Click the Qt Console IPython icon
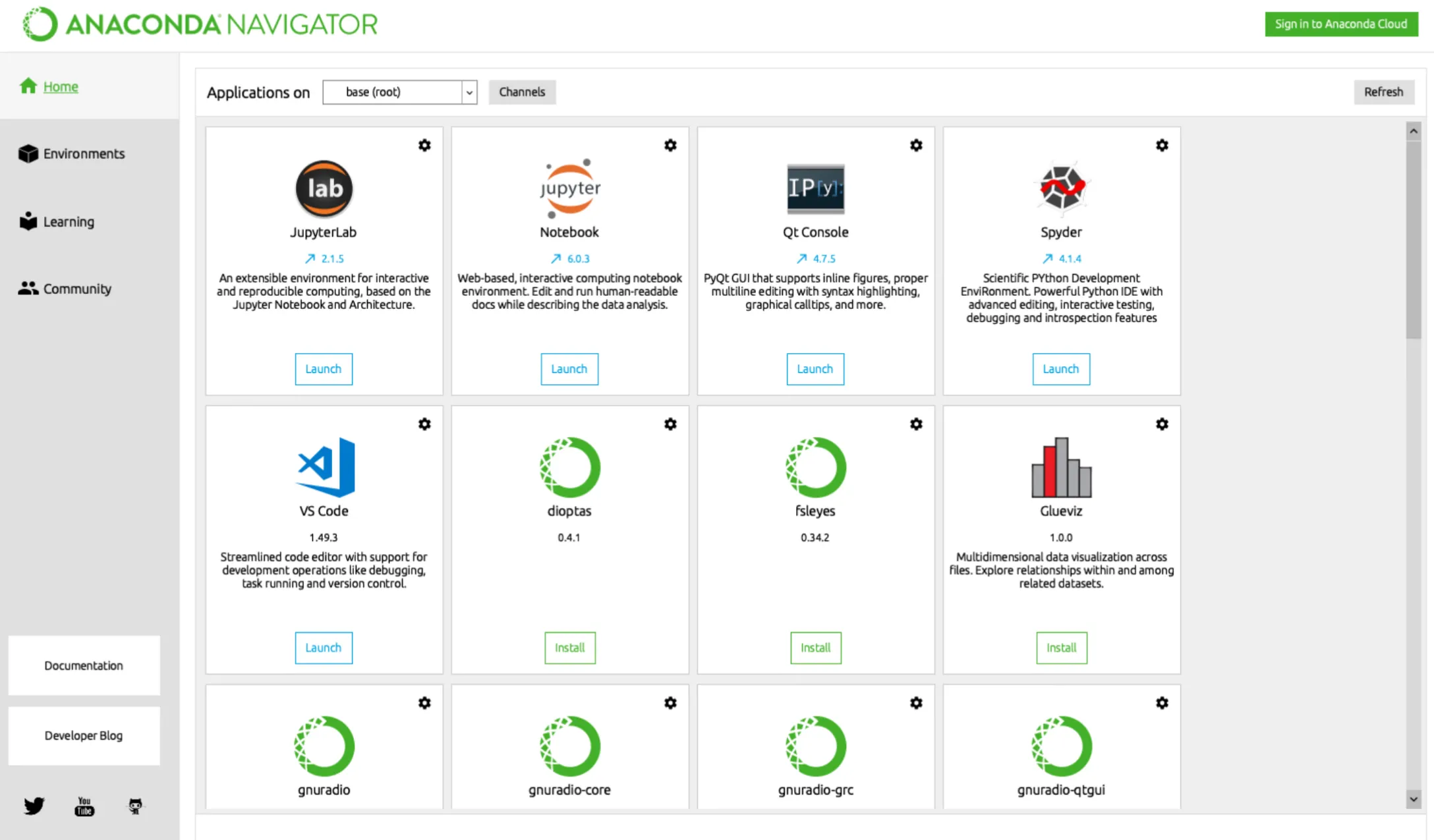Viewport: 1434px width, 840px height. pyautogui.click(x=815, y=188)
